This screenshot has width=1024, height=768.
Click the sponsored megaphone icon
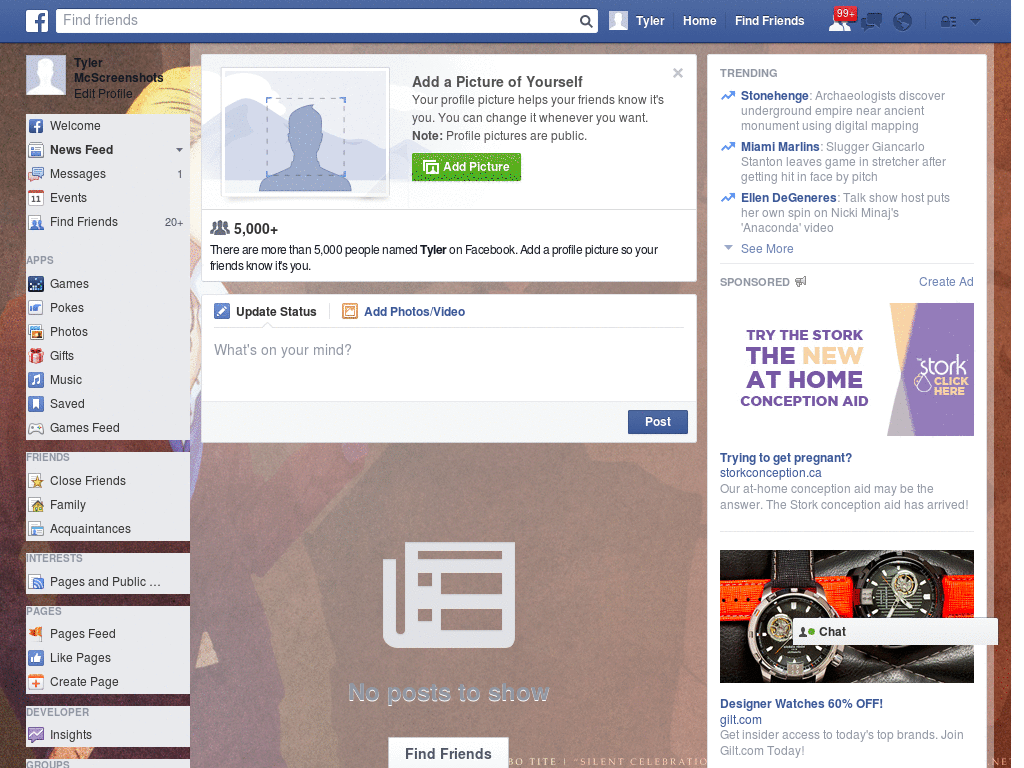pyautogui.click(x=801, y=281)
